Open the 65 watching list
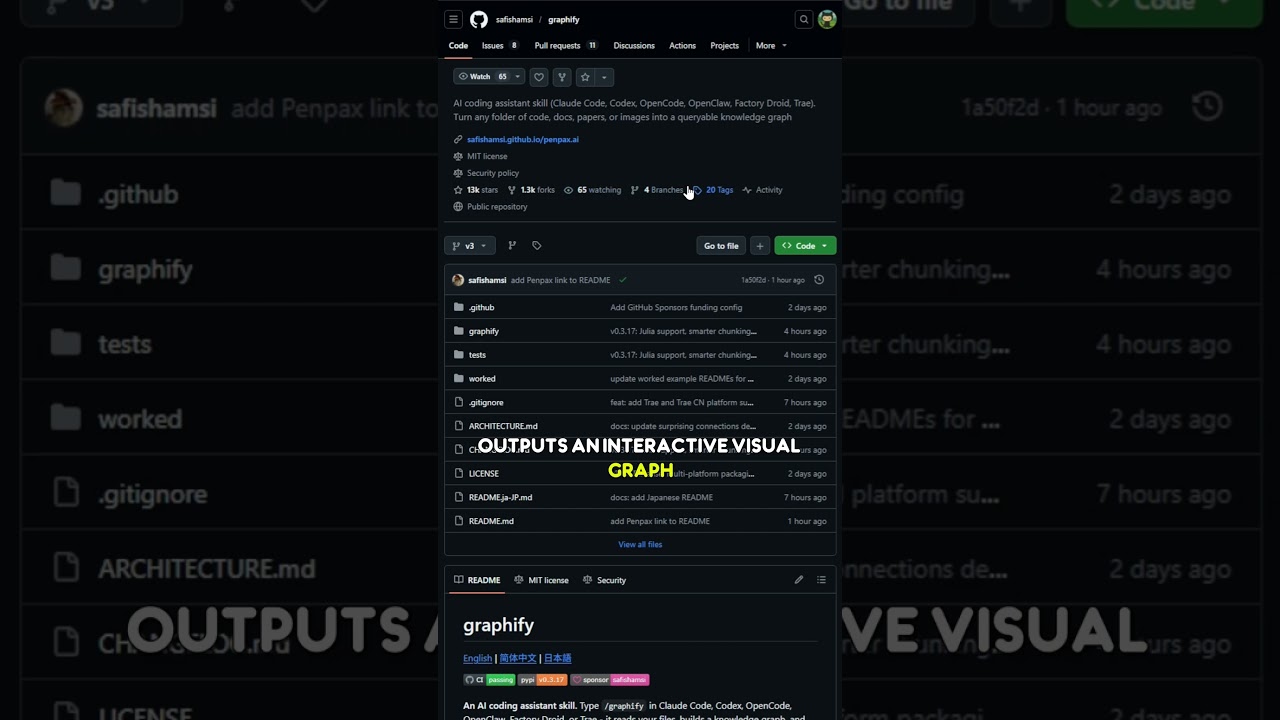 tap(592, 190)
